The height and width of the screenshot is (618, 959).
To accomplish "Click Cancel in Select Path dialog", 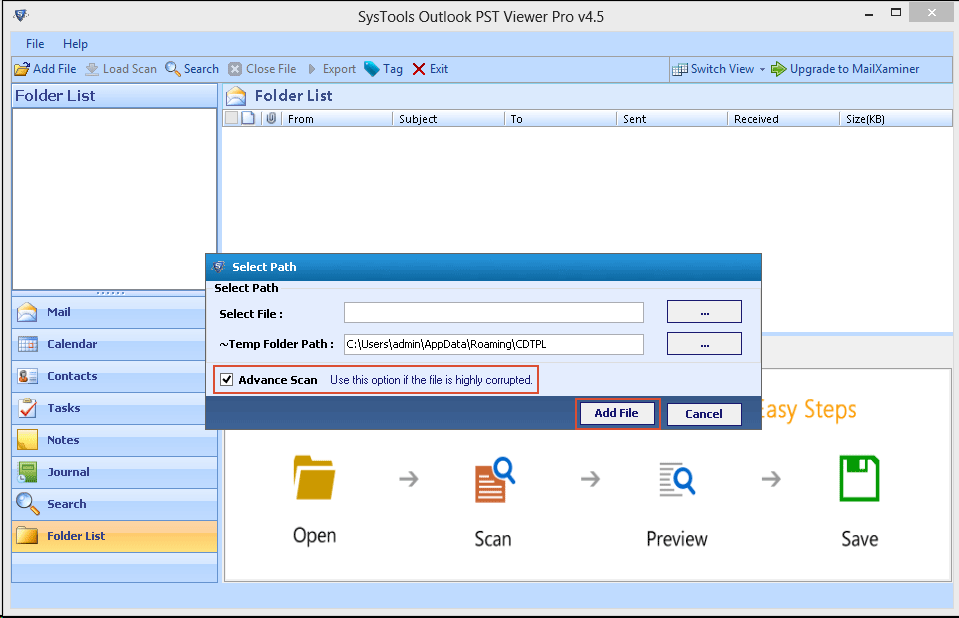I will tap(704, 414).
